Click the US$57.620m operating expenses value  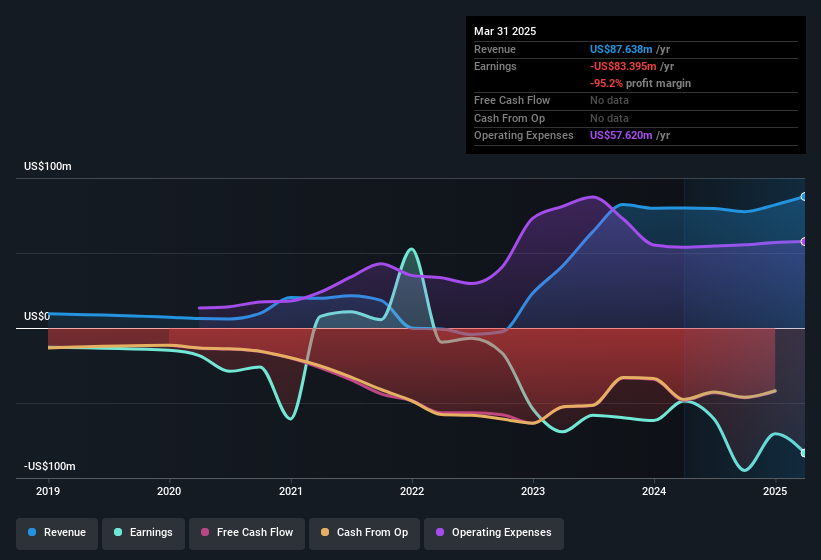tap(621, 136)
